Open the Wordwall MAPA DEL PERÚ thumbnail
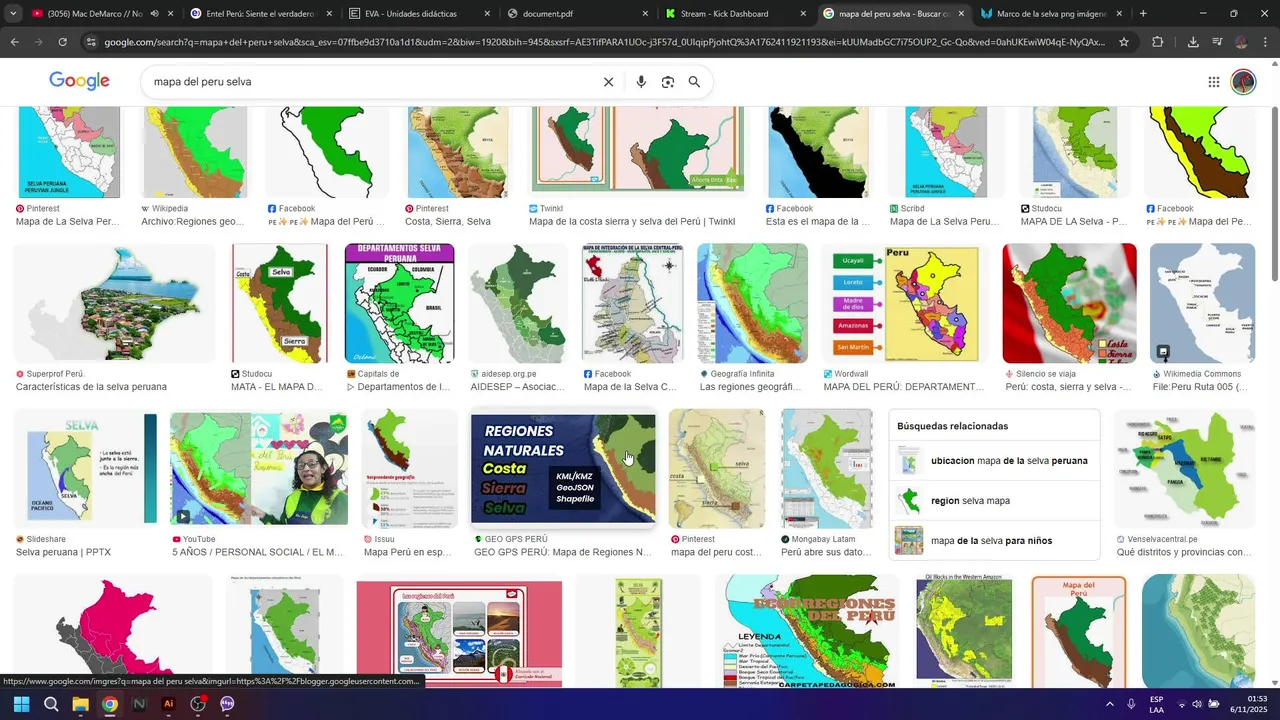1280x720 pixels. tap(904, 303)
